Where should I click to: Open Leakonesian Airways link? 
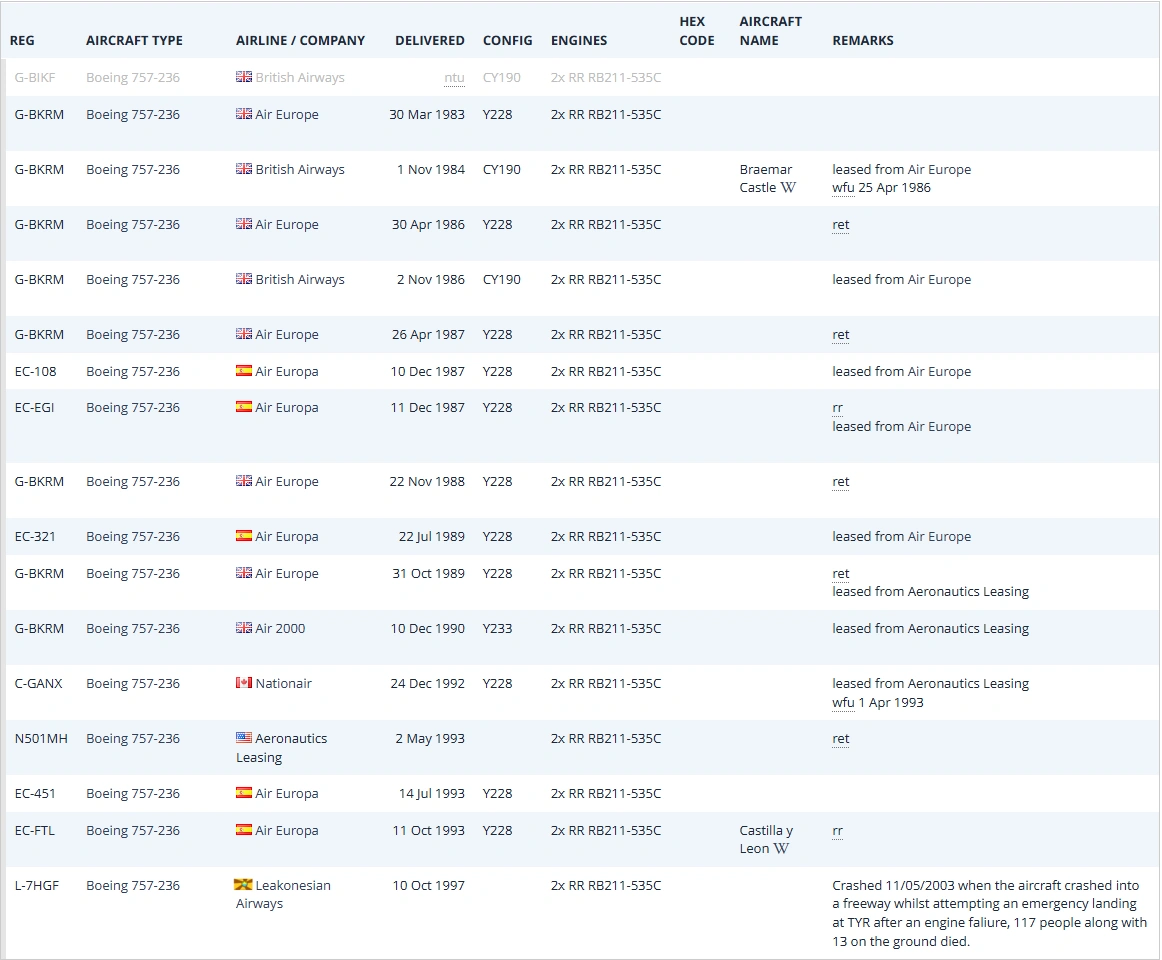click(284, 894)
